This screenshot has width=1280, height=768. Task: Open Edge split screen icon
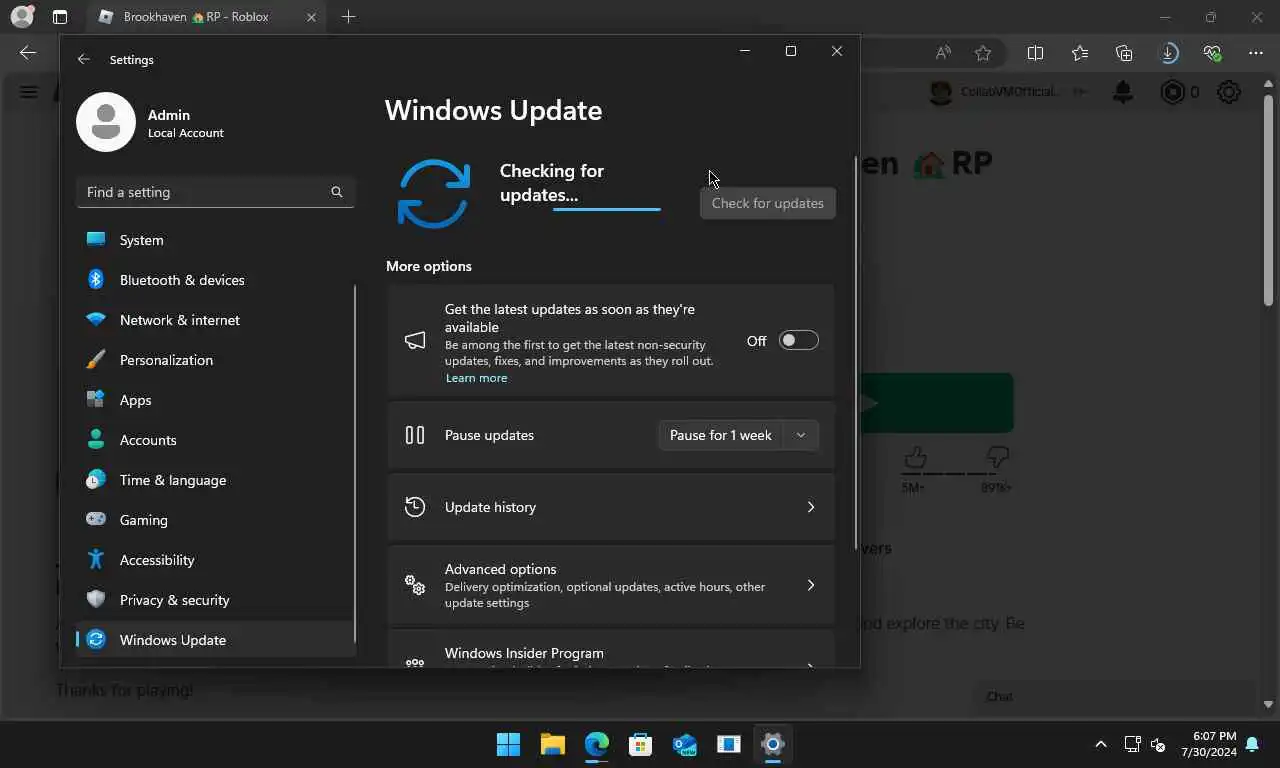[1036, 53]
